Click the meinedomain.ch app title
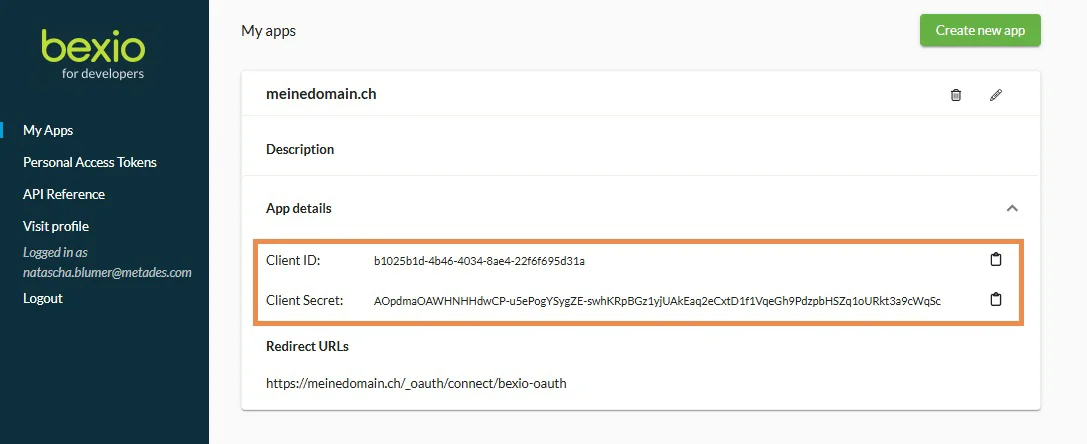The width and height of the screenshot is (1087, 444). click(321, 94)
